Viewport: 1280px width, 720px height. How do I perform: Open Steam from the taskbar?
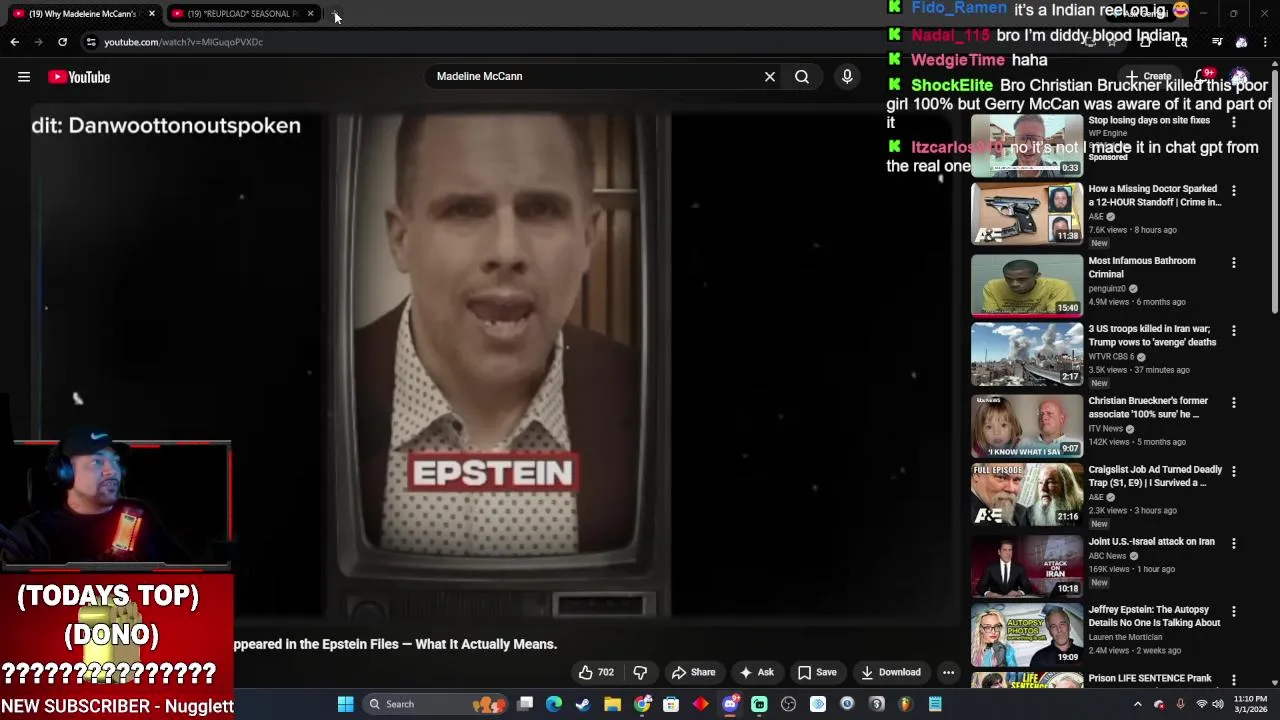pos(583,704)
